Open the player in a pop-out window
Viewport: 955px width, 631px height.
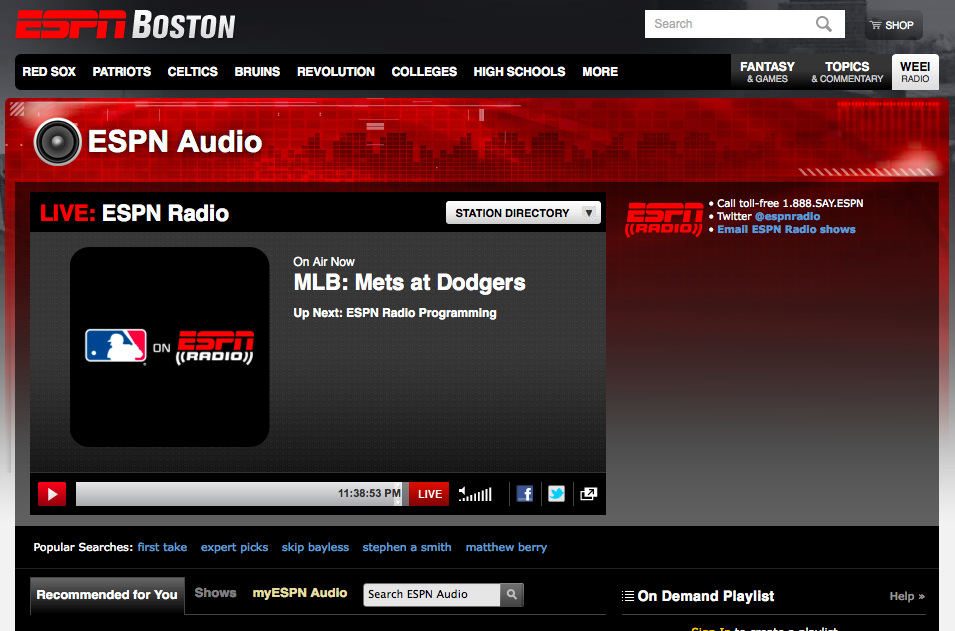[x=588, y=493]
